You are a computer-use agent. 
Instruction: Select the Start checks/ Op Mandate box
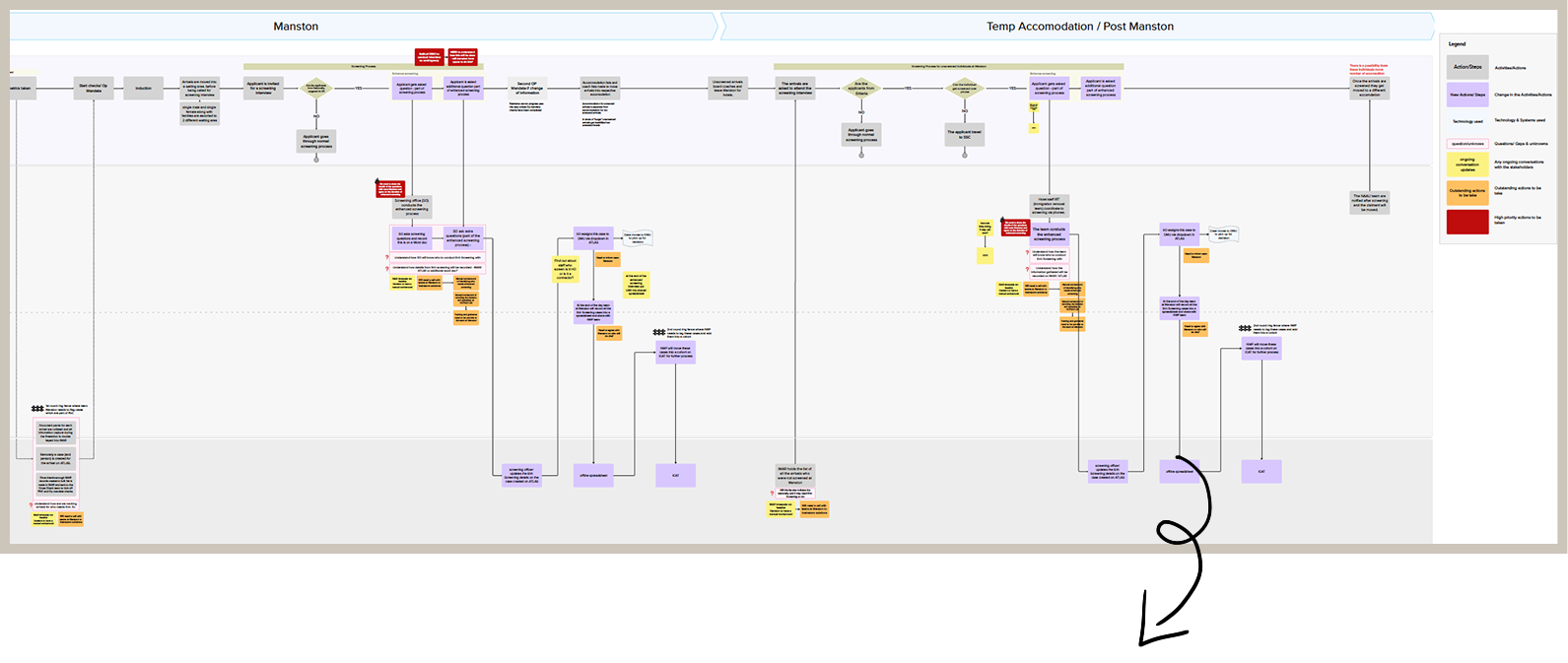pos(94,89)
